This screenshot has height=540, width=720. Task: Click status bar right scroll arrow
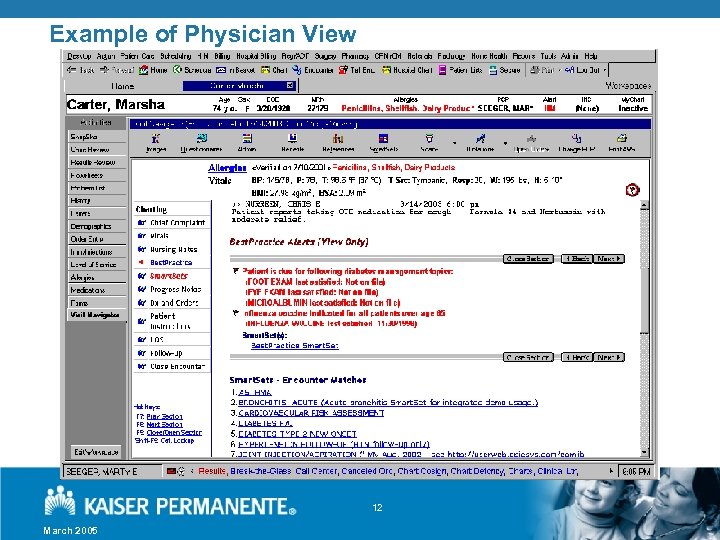(x=611, y=471)
